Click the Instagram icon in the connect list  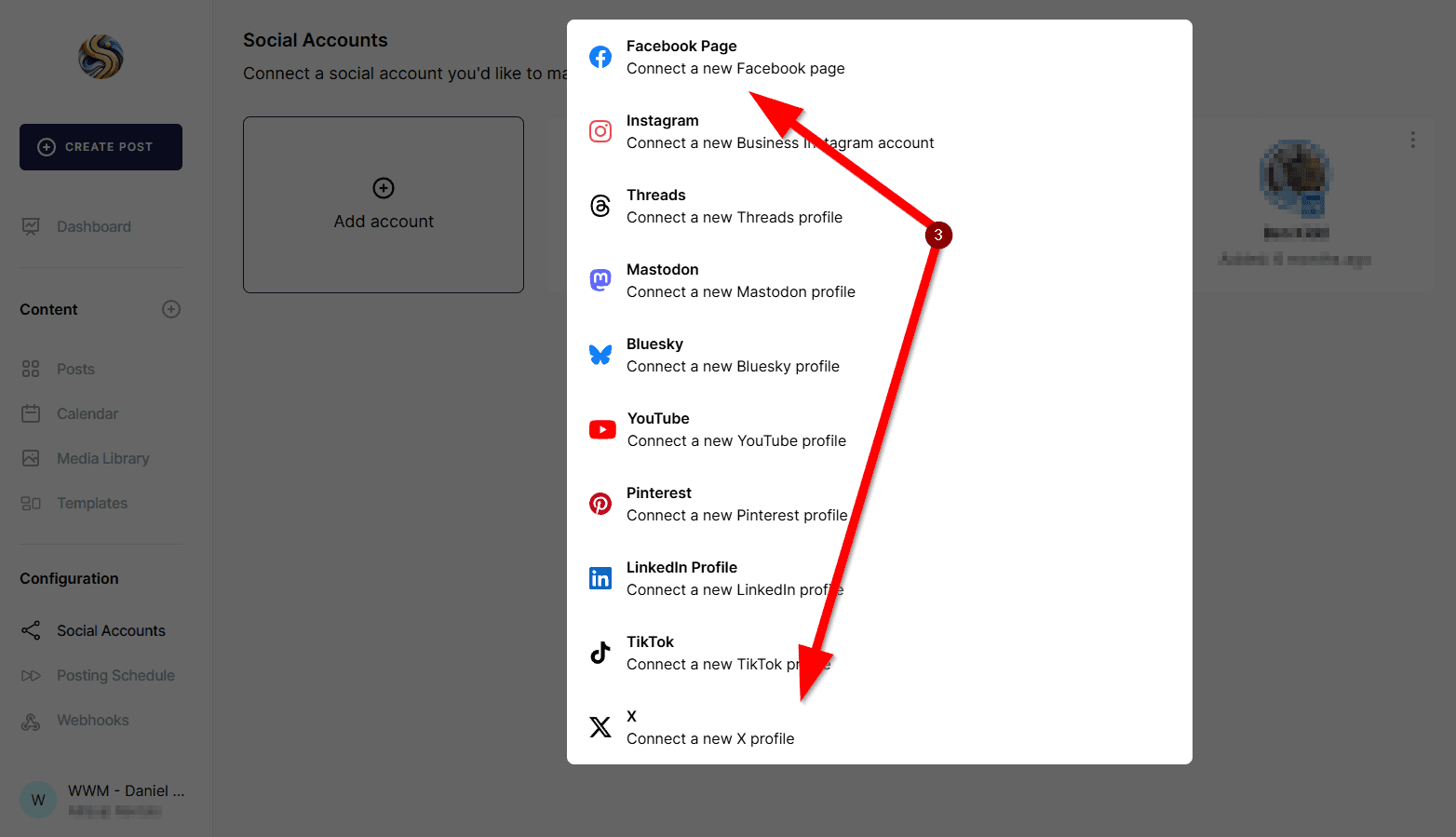(x=600, y=131)
